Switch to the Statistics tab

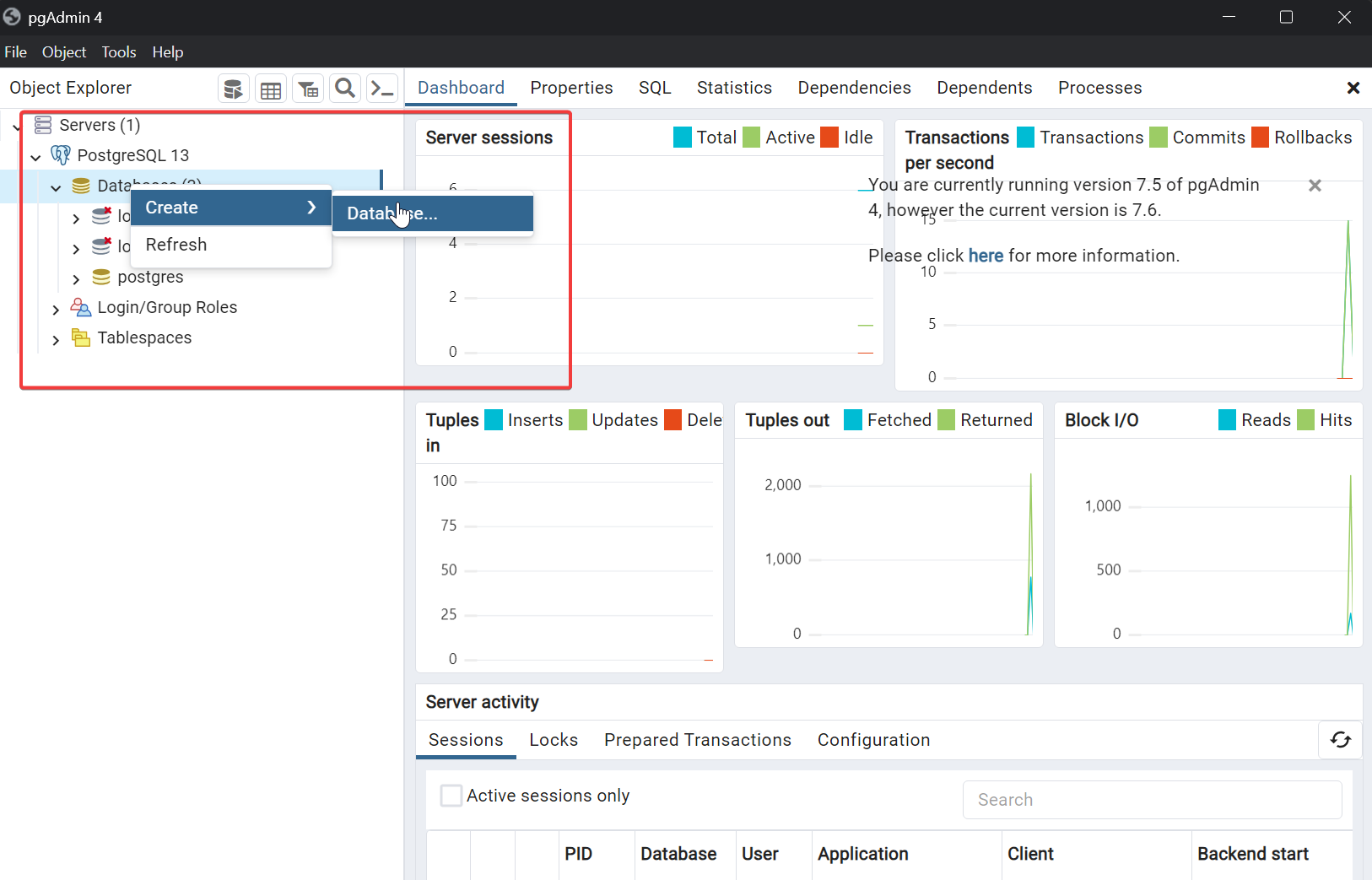point(733,88)
